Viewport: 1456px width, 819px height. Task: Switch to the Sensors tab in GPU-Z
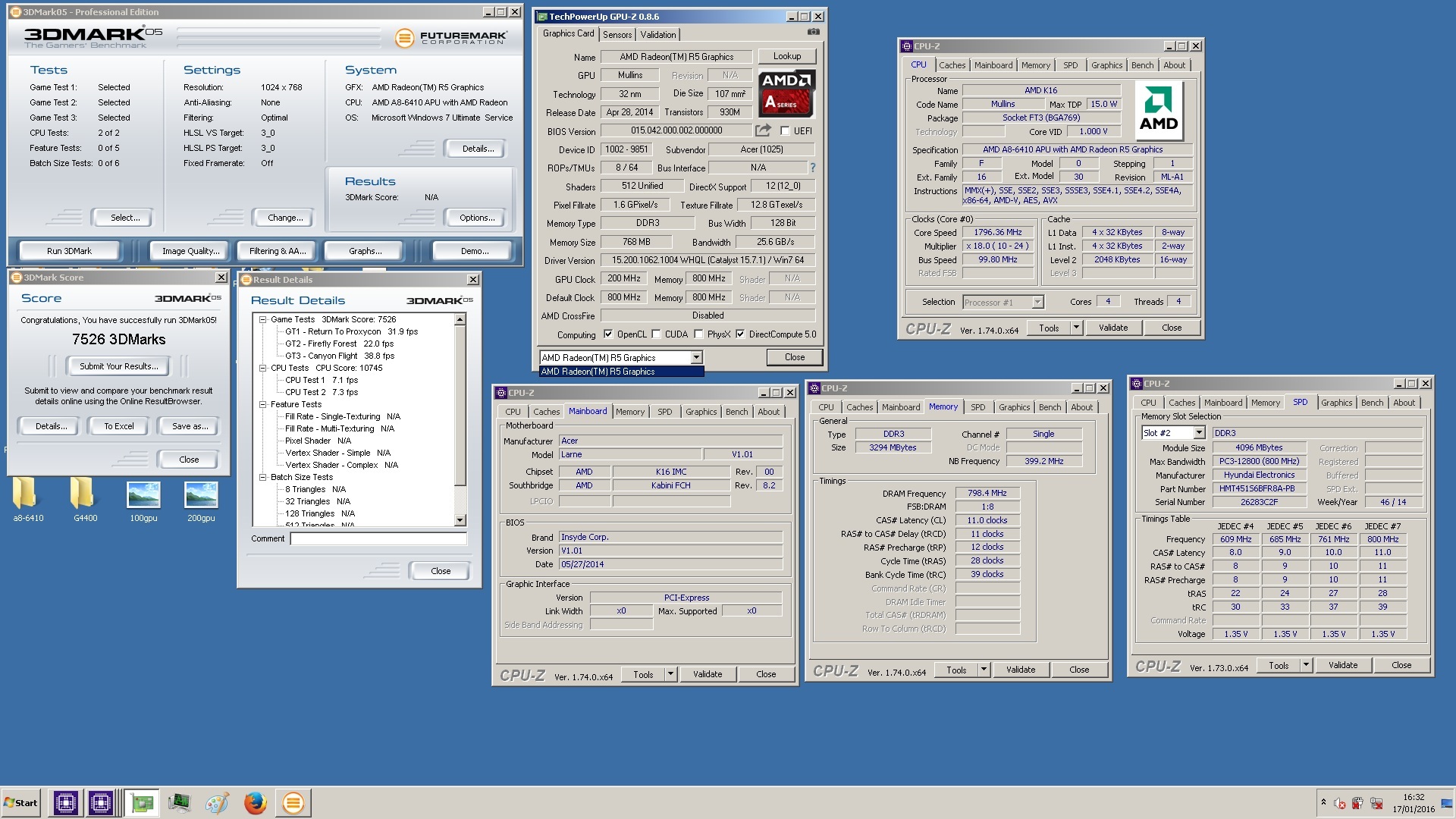[x=617, y=34]
